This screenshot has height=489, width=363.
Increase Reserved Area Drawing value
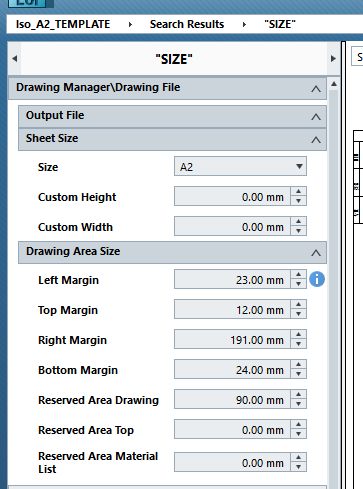point(299,394)
